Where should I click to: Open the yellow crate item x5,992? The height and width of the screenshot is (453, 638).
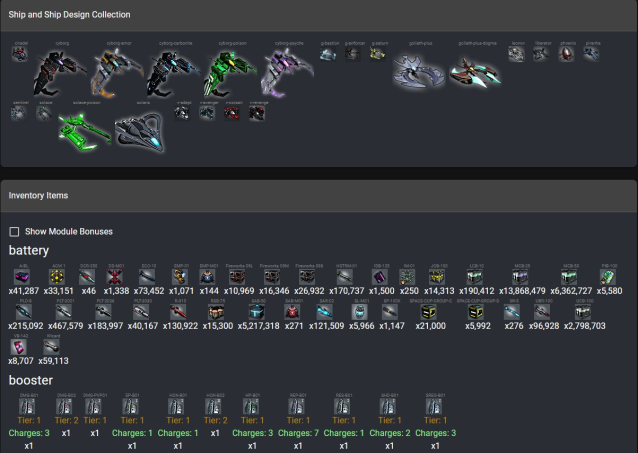(477, 312)
